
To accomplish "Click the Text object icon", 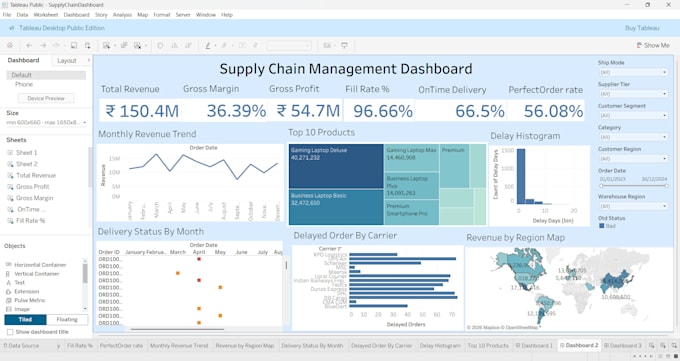I will click(x=8, y=282).
